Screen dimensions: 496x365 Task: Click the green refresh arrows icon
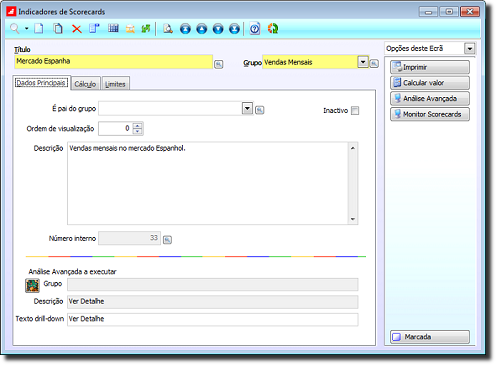pyautogui.click(x=146, y=29)
